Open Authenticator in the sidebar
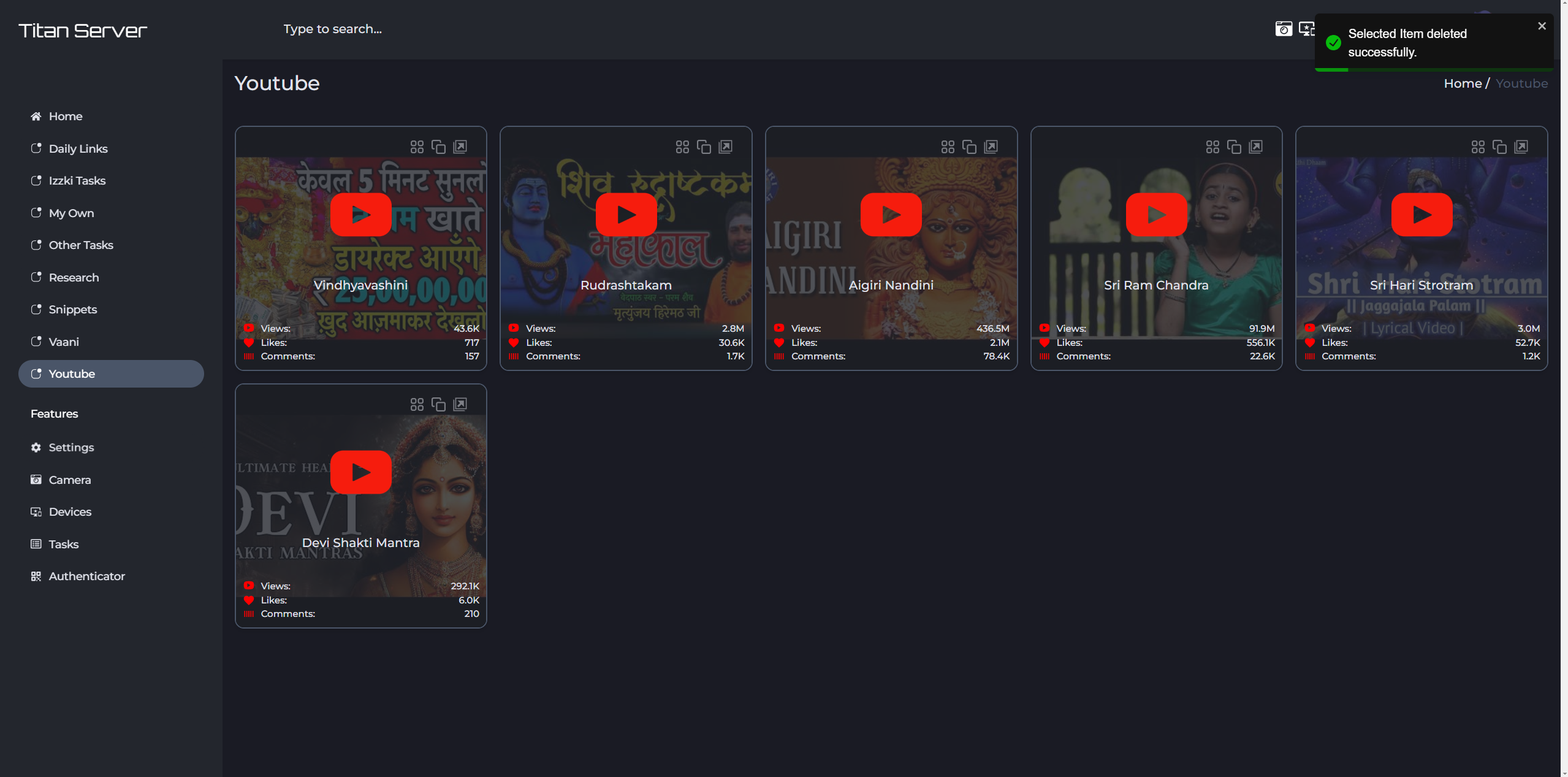Viewport: 1568px width, 777px height. [111, 576]
